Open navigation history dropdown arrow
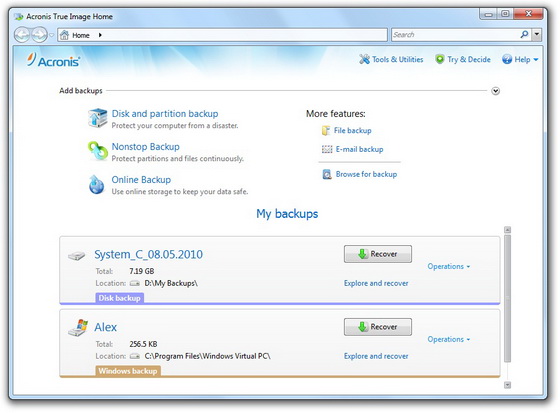 [51, 35]
